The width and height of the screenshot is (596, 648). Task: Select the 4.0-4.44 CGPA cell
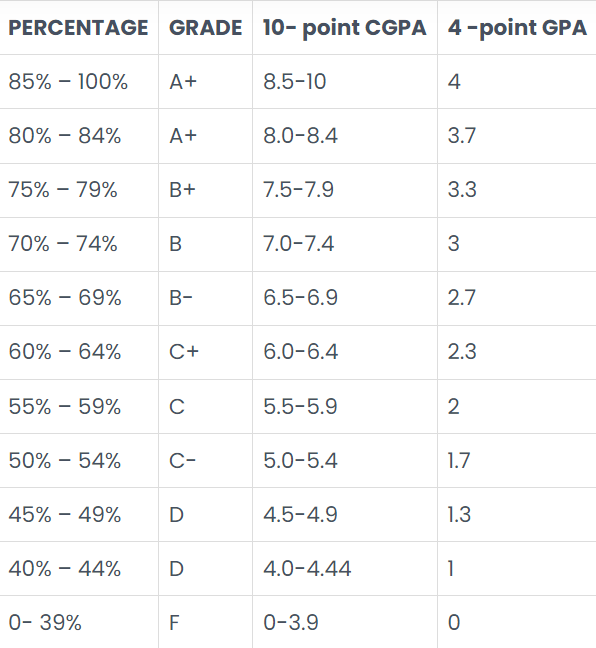(x=345, y=569)
